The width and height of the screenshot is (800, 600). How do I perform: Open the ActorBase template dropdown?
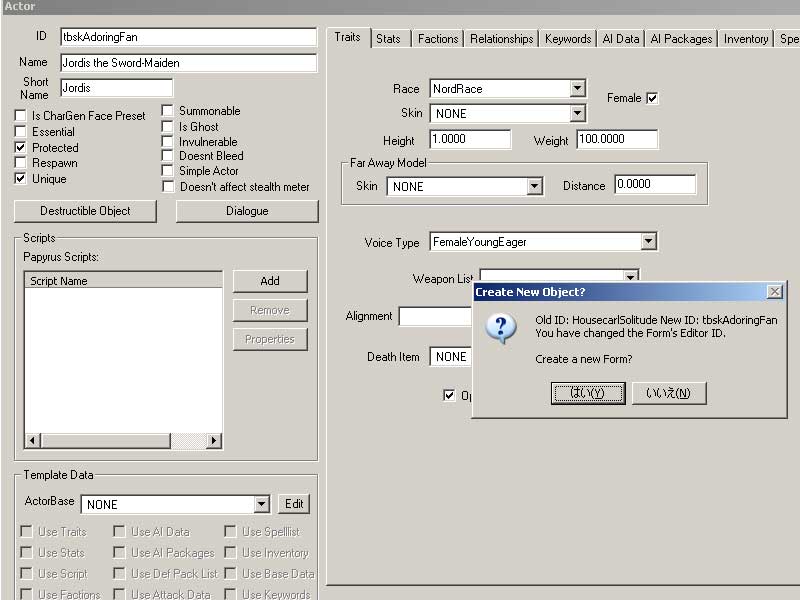coord(261,504)
